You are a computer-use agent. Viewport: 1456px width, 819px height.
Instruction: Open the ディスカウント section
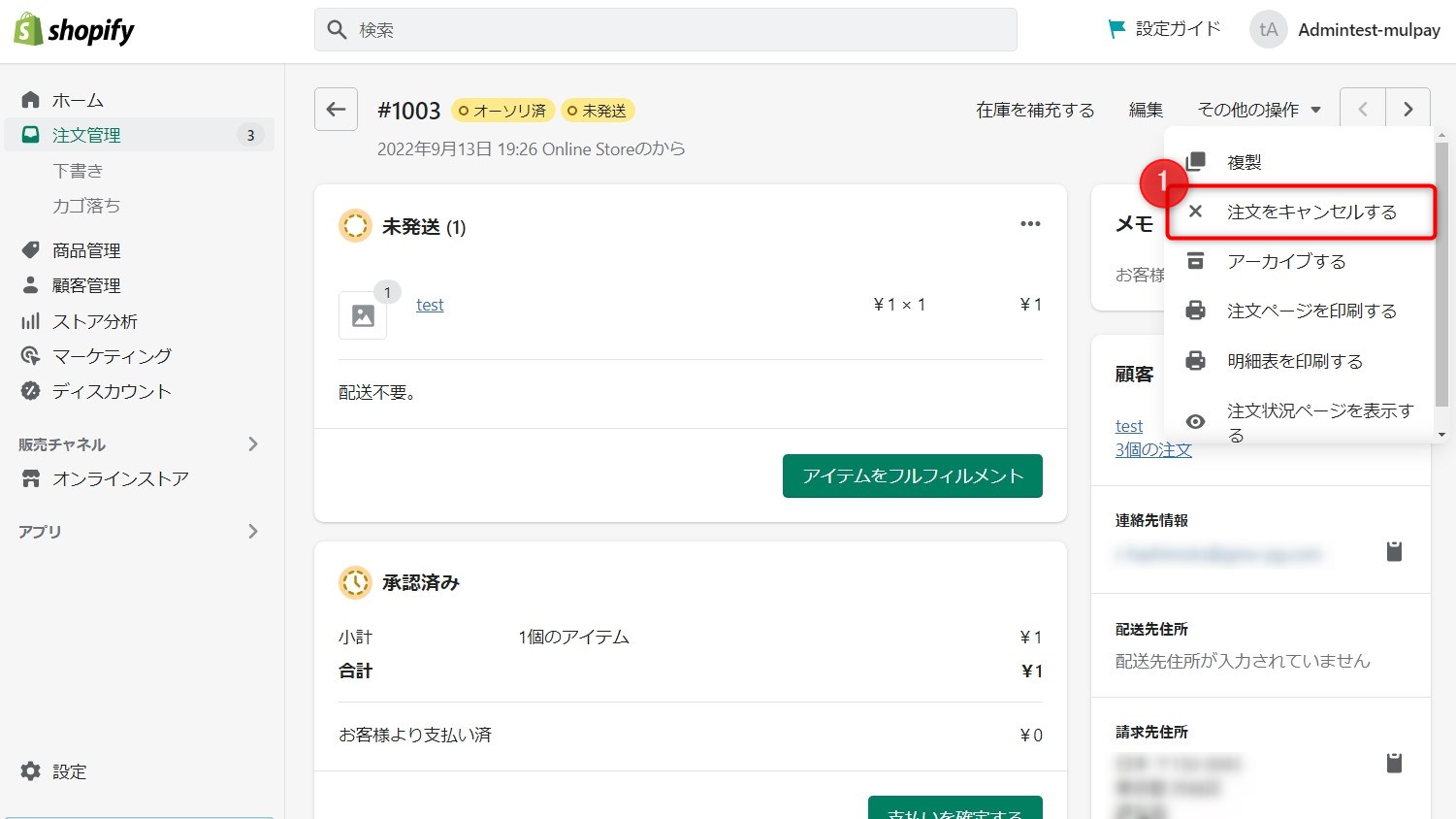(x=106, y=390)
